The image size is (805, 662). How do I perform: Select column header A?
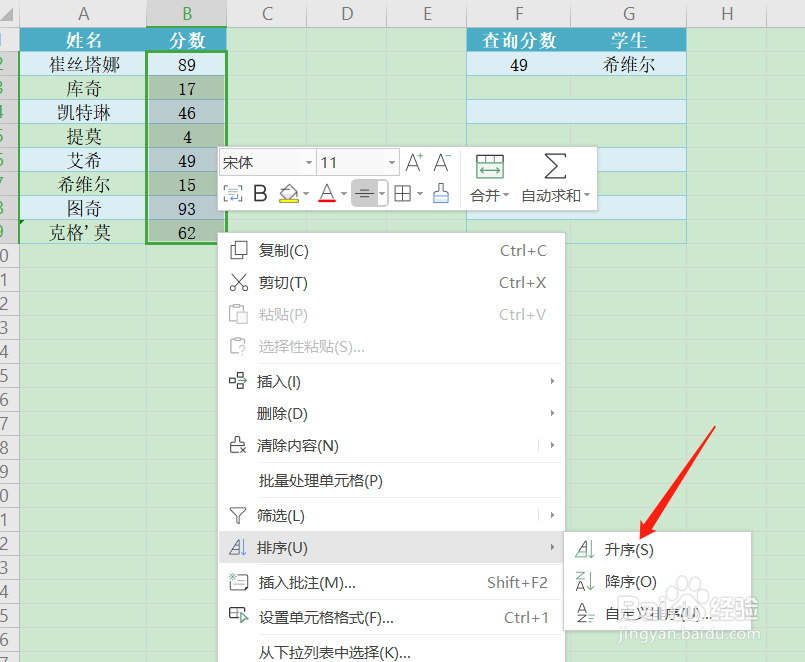[83, 14]
